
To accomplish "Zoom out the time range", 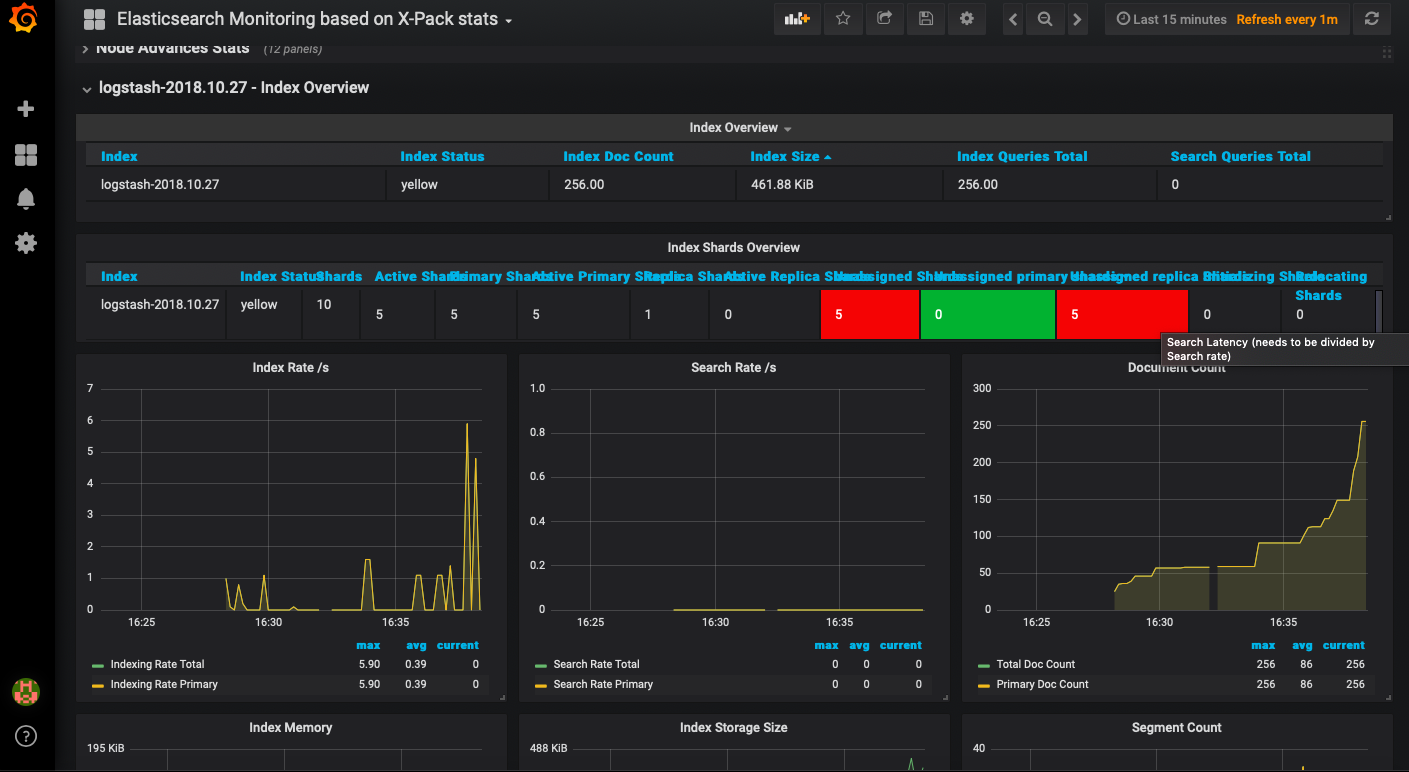I will [1045, 19].
